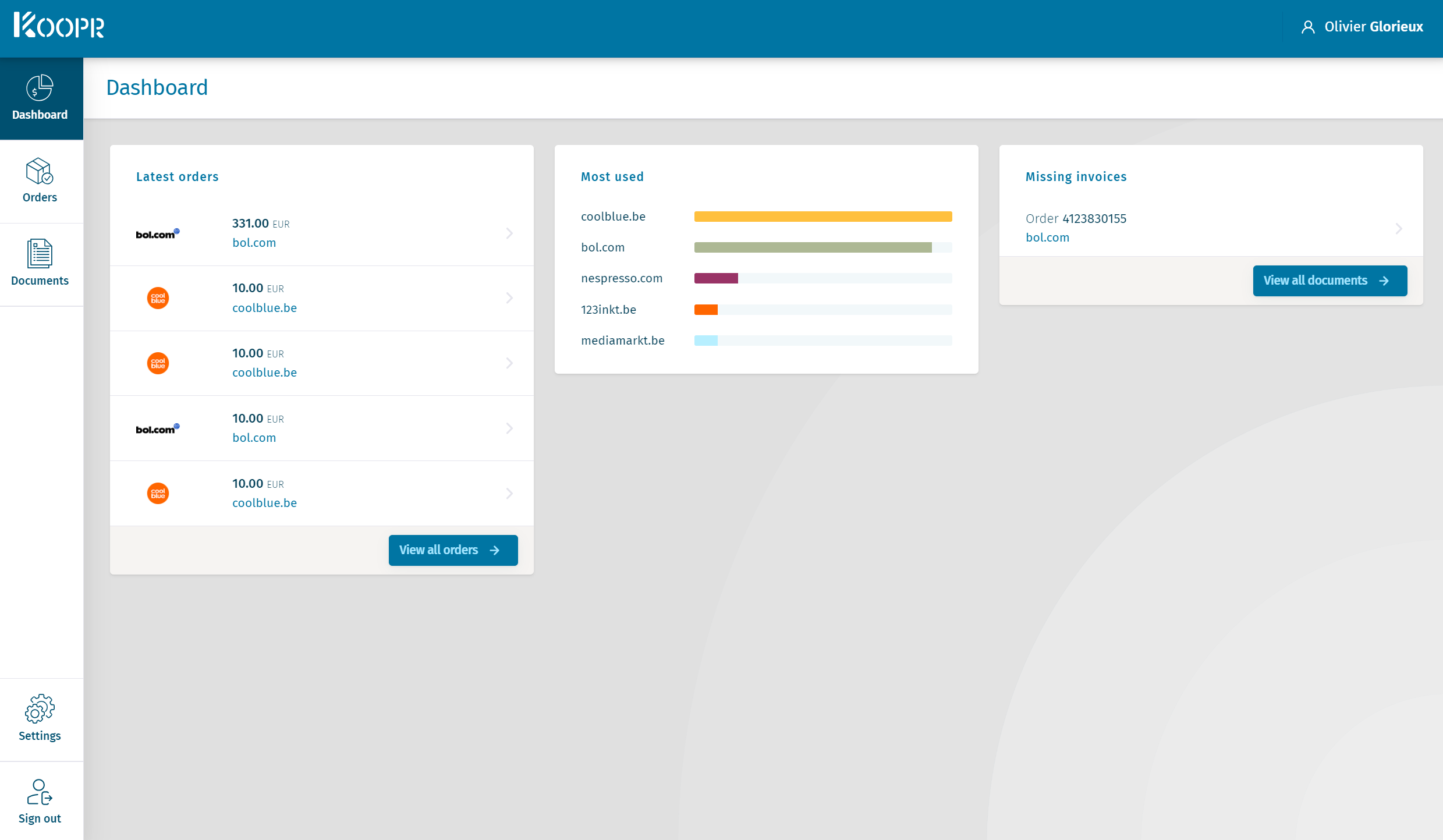The width and height of the screenshot is (1443, 840).
Task: Click the arrow in View all orders
Action: (x=495, y=551)
